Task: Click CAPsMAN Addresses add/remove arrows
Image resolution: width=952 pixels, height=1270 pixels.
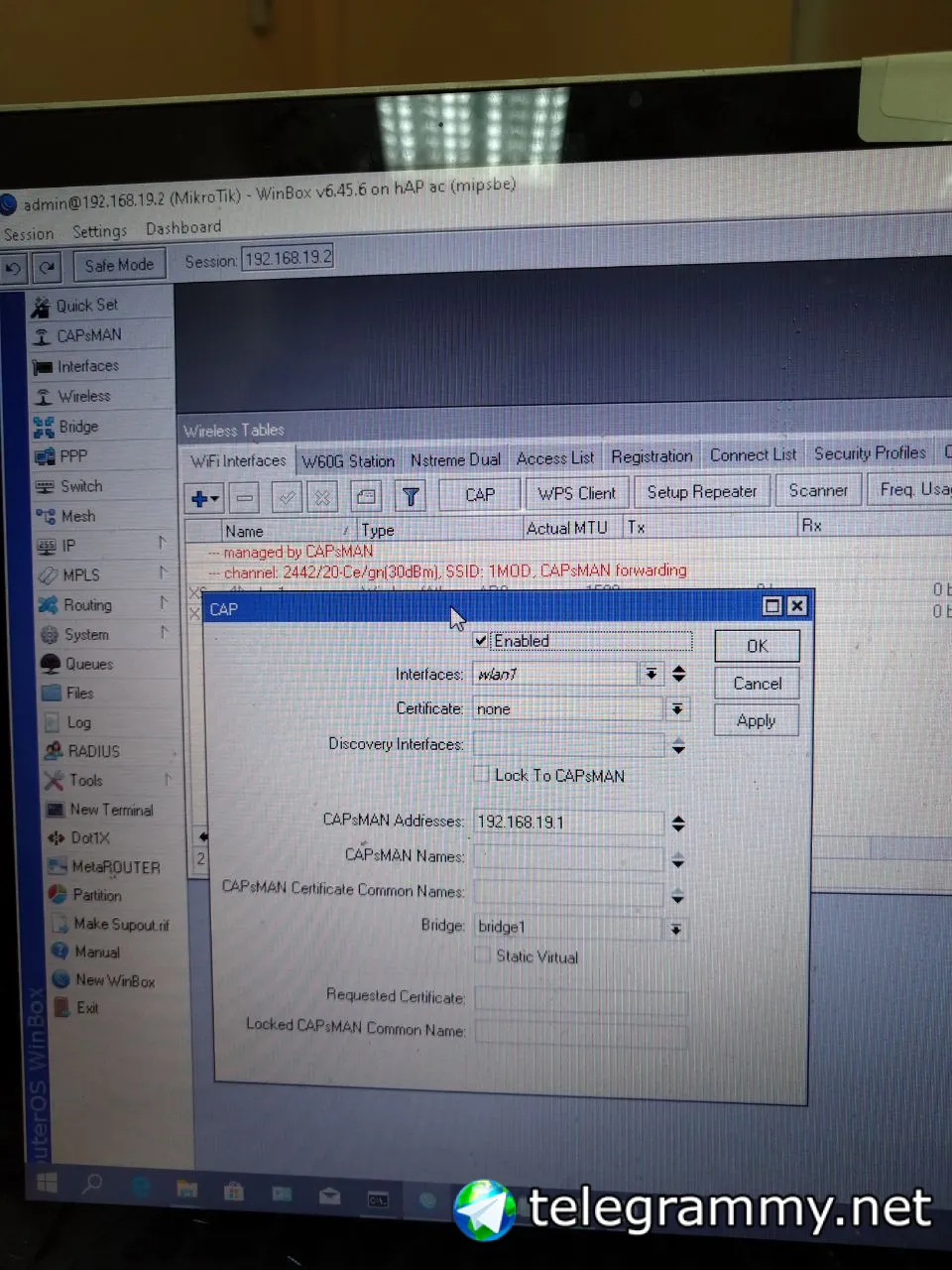Action: [x=678, y=823]
